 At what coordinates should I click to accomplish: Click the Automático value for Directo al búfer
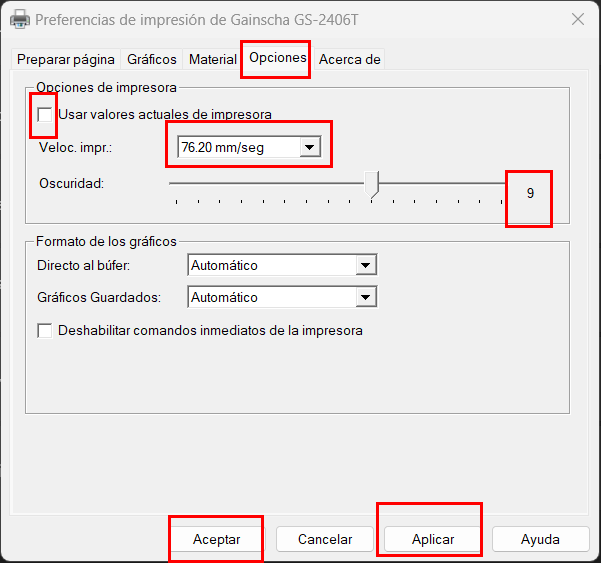pos(270,265)
